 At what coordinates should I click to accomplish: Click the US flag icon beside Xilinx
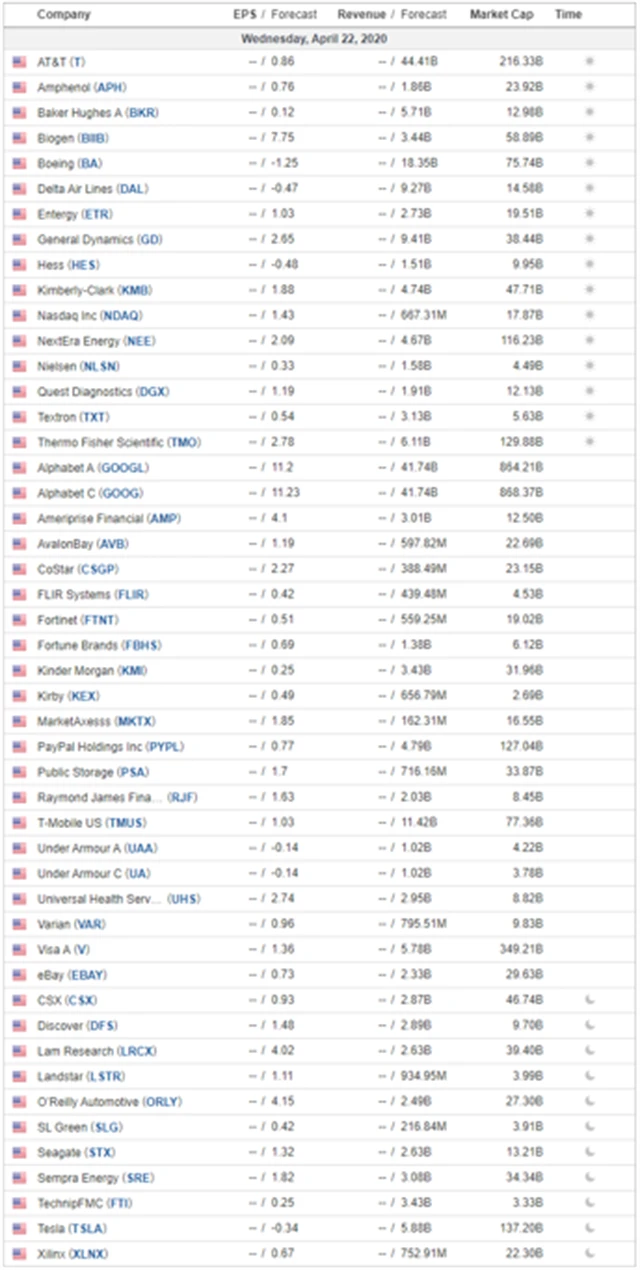point(19,1253)
